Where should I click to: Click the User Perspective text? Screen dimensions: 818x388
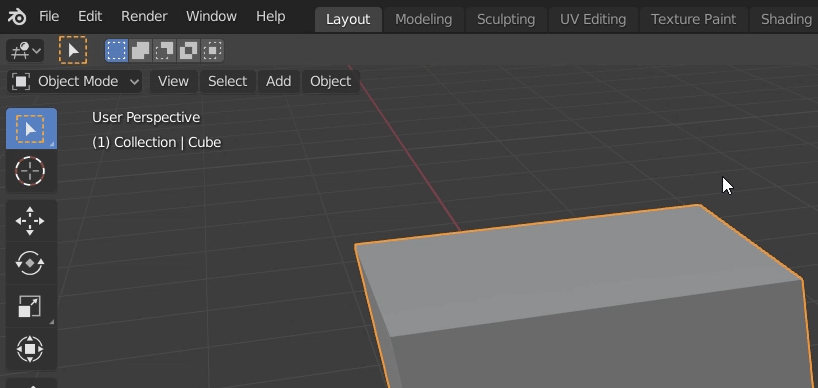pyautogui.click(x=146, y=117)
